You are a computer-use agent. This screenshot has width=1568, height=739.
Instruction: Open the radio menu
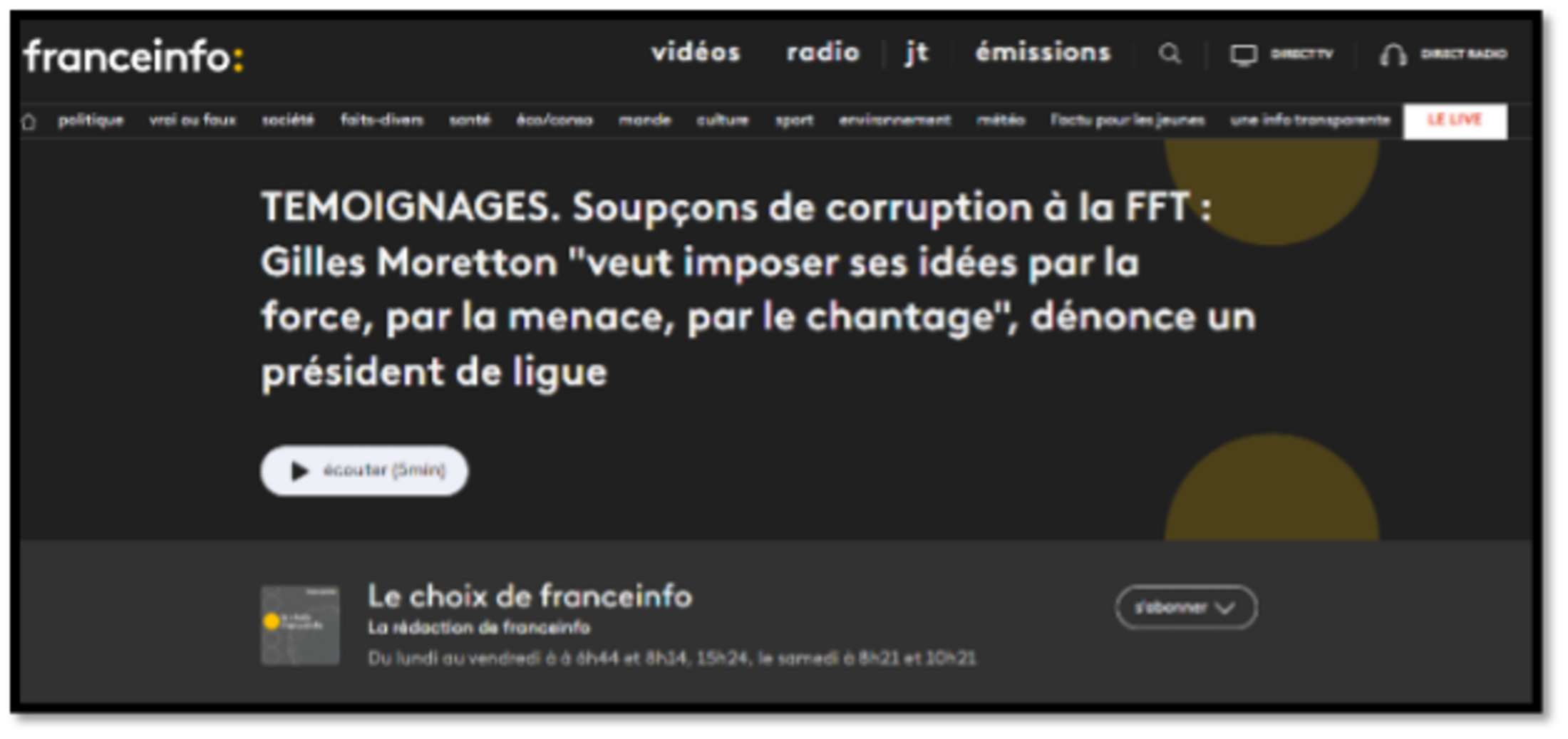click(x=823, y=52)
